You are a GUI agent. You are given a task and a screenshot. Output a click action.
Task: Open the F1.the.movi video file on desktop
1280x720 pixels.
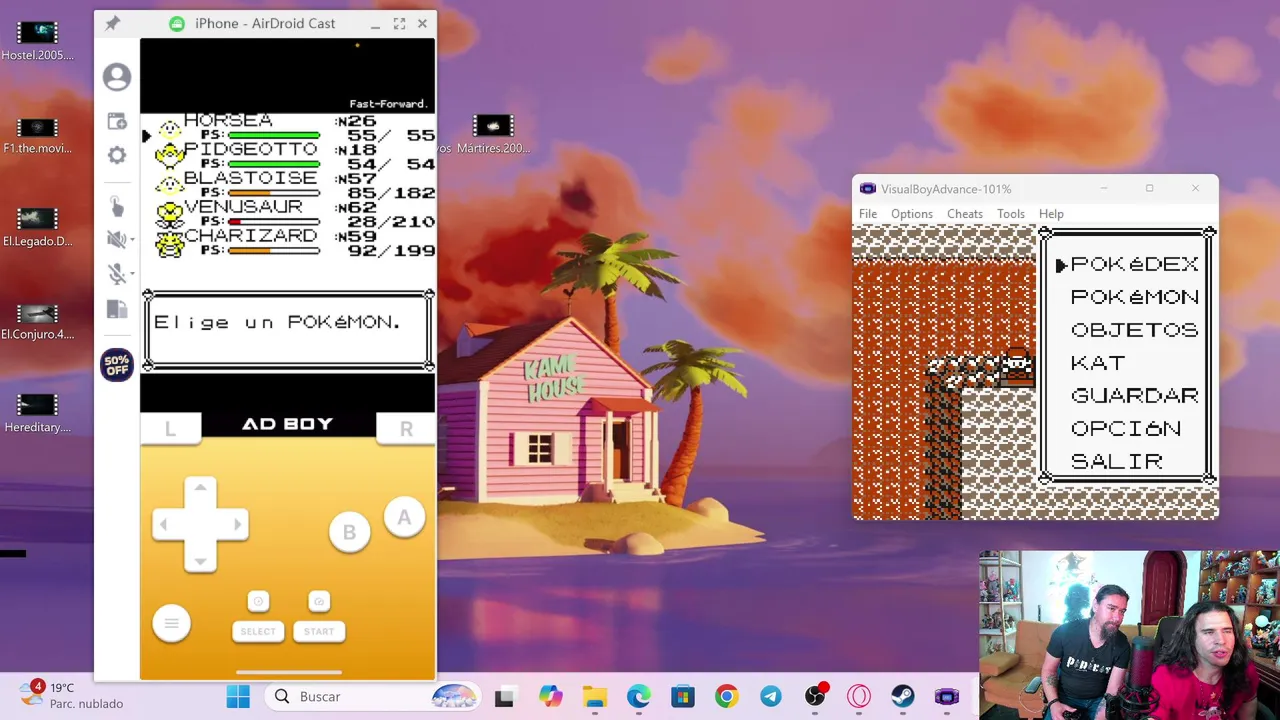click(x=37, y=134)
